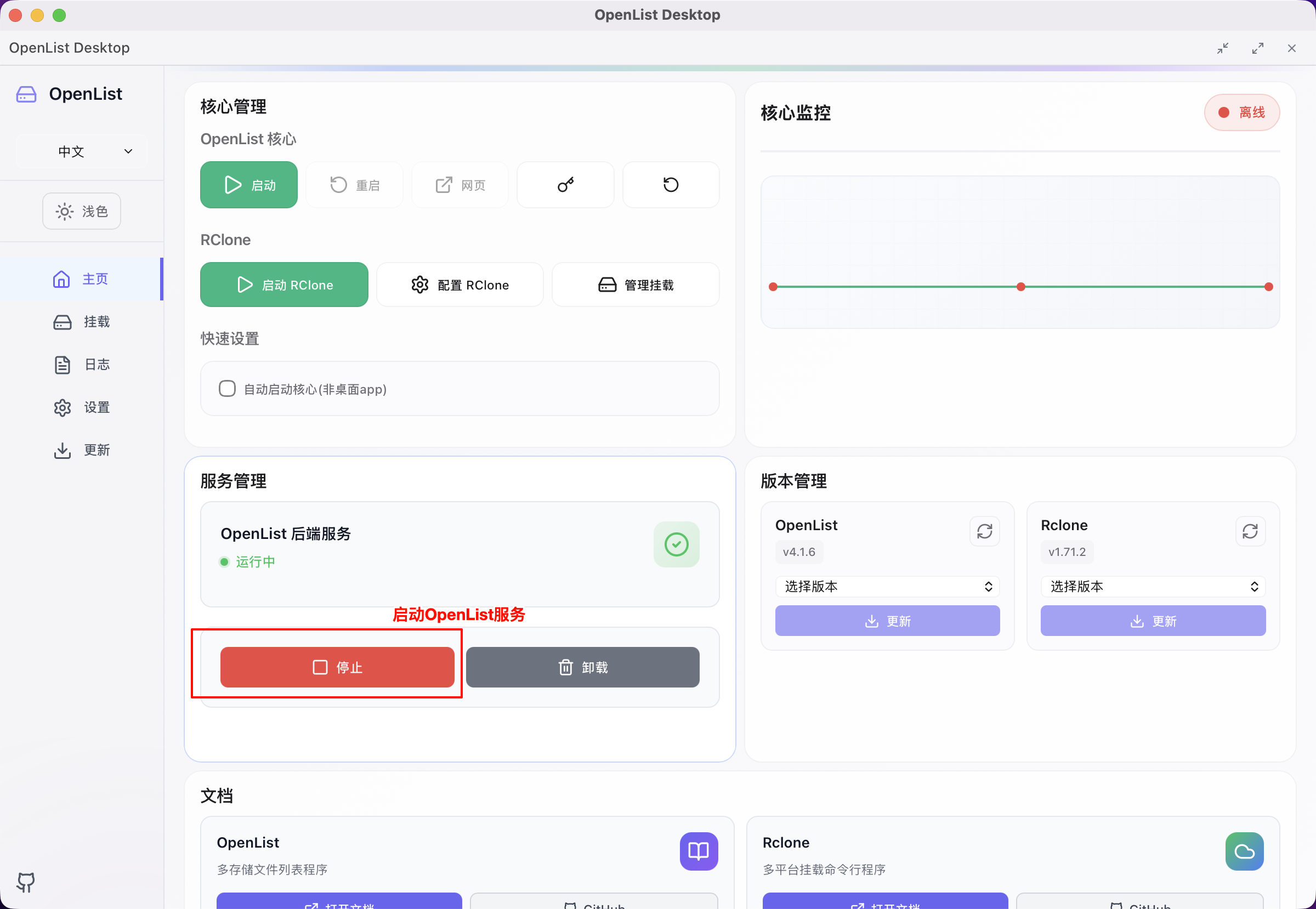Screen dimensions: 1316x909
Task: Refresh the Rclone version info
Action: [1250, 531]
